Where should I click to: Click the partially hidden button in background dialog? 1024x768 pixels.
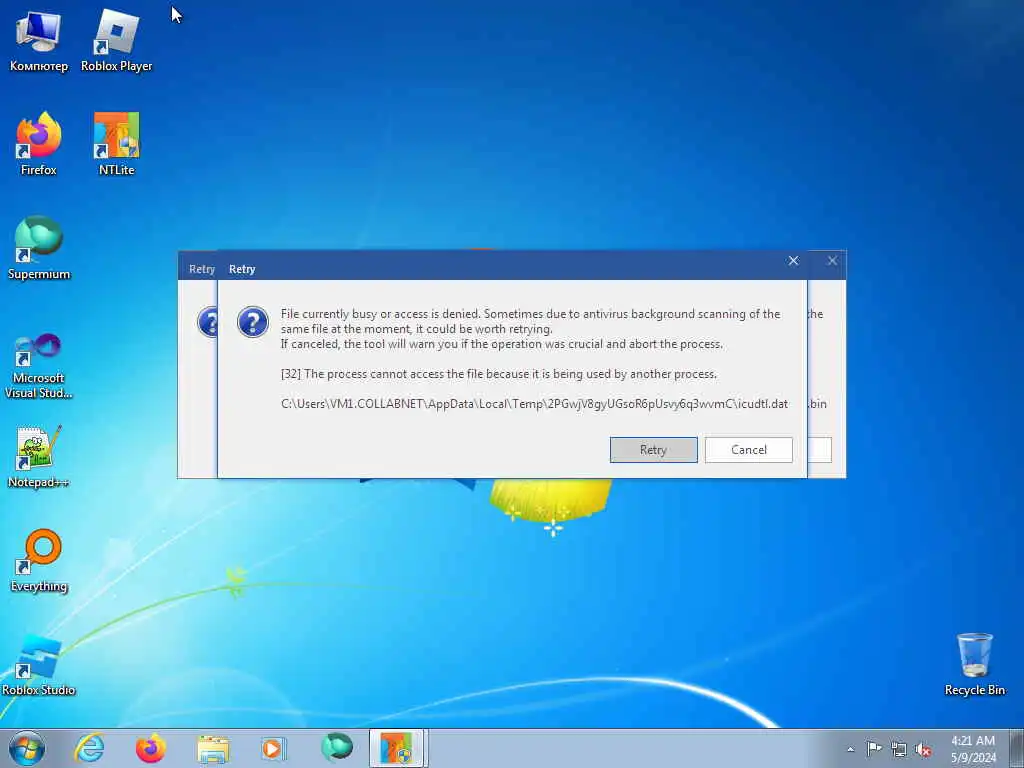point(820,450)
